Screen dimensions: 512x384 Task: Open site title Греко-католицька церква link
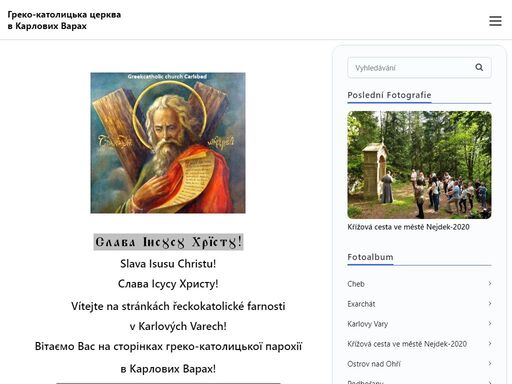64,20
